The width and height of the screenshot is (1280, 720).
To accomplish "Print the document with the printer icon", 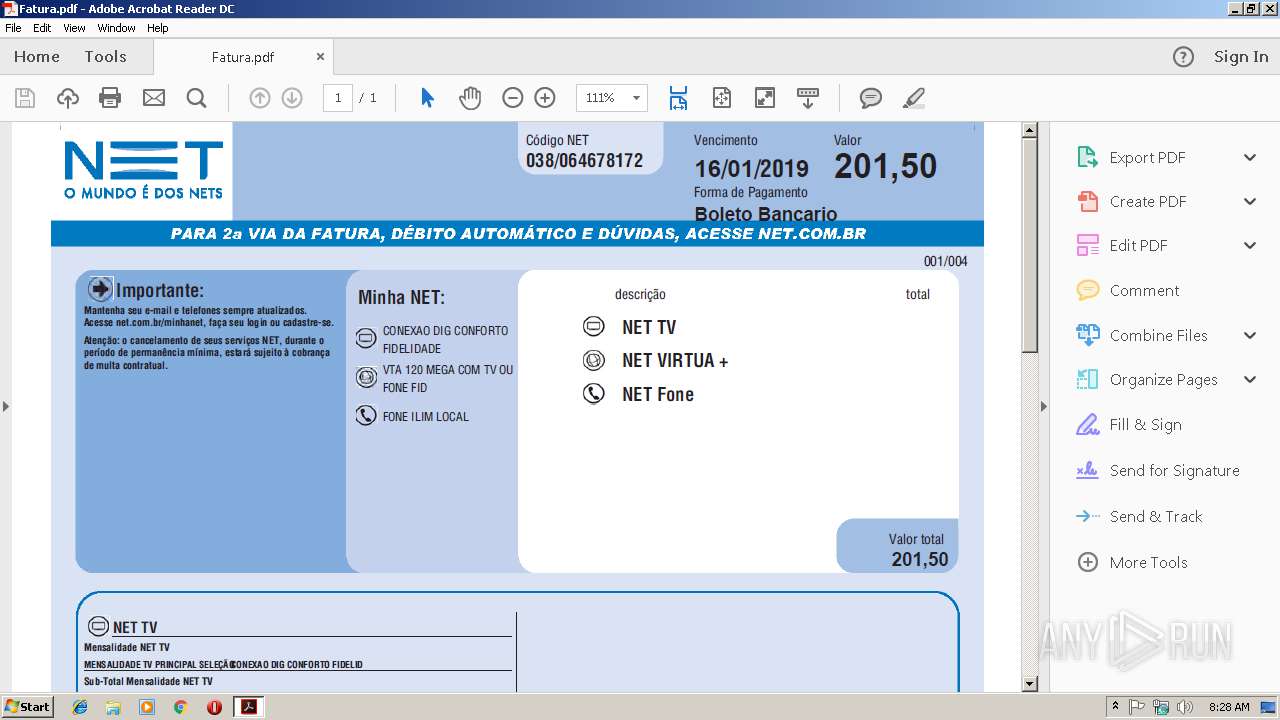I will click(x=110, y=98).
